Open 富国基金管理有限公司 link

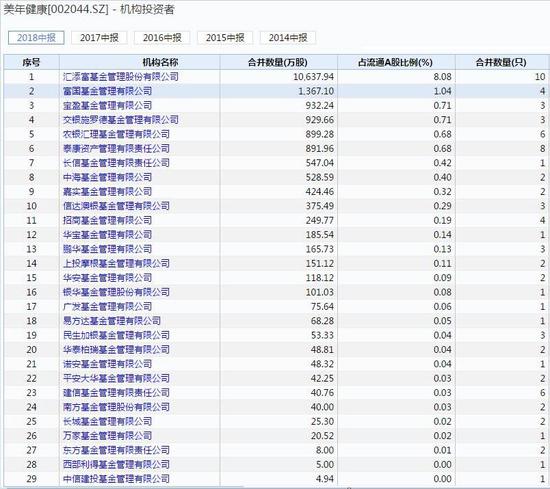click(x=107, y=91)
